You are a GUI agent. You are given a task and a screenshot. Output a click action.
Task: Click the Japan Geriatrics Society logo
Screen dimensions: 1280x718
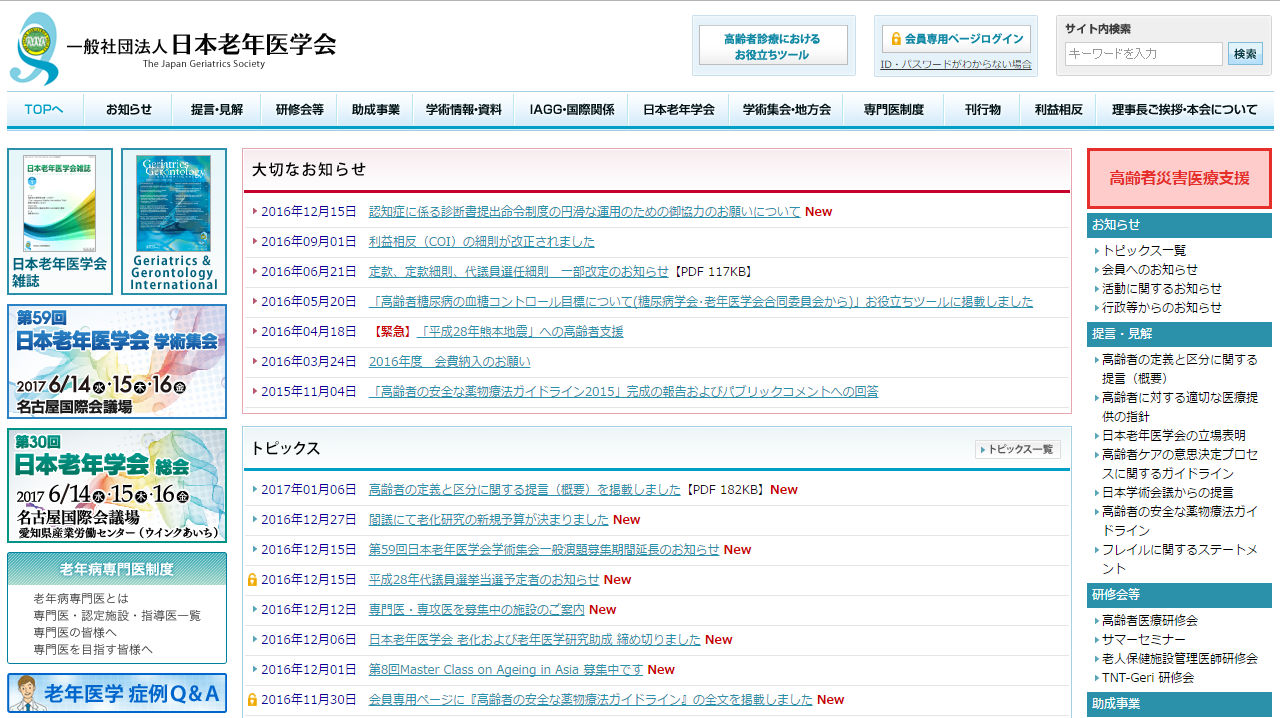pos(172,48)
